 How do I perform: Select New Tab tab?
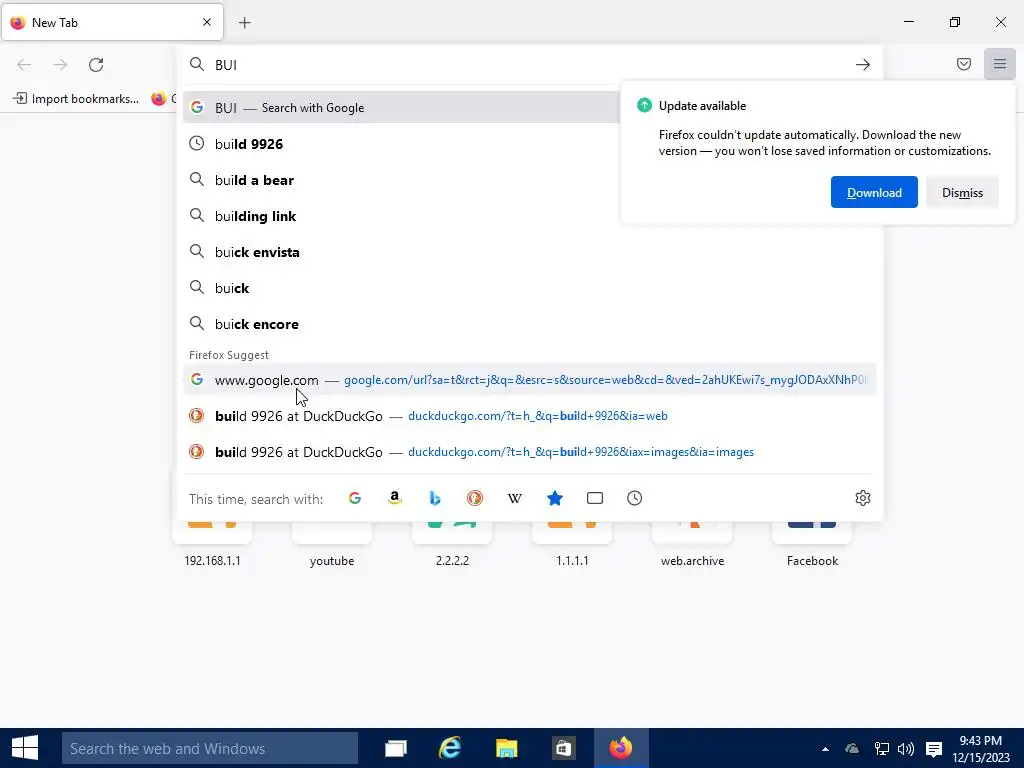point(112,22)
